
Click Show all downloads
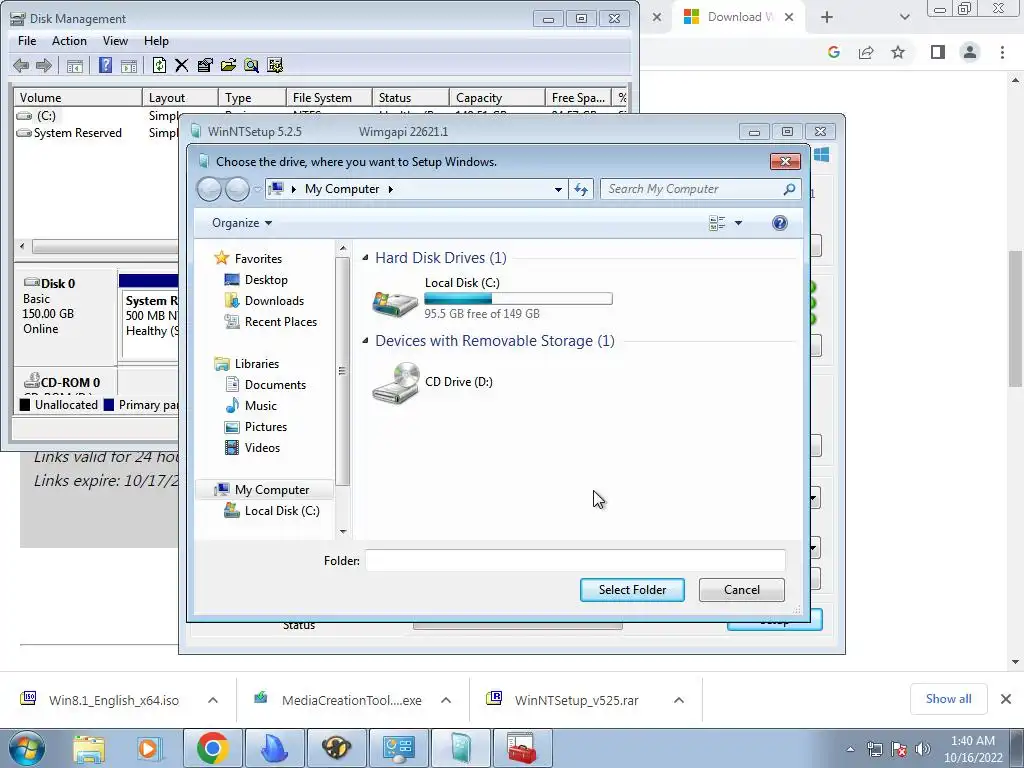(x=948, y=699)
